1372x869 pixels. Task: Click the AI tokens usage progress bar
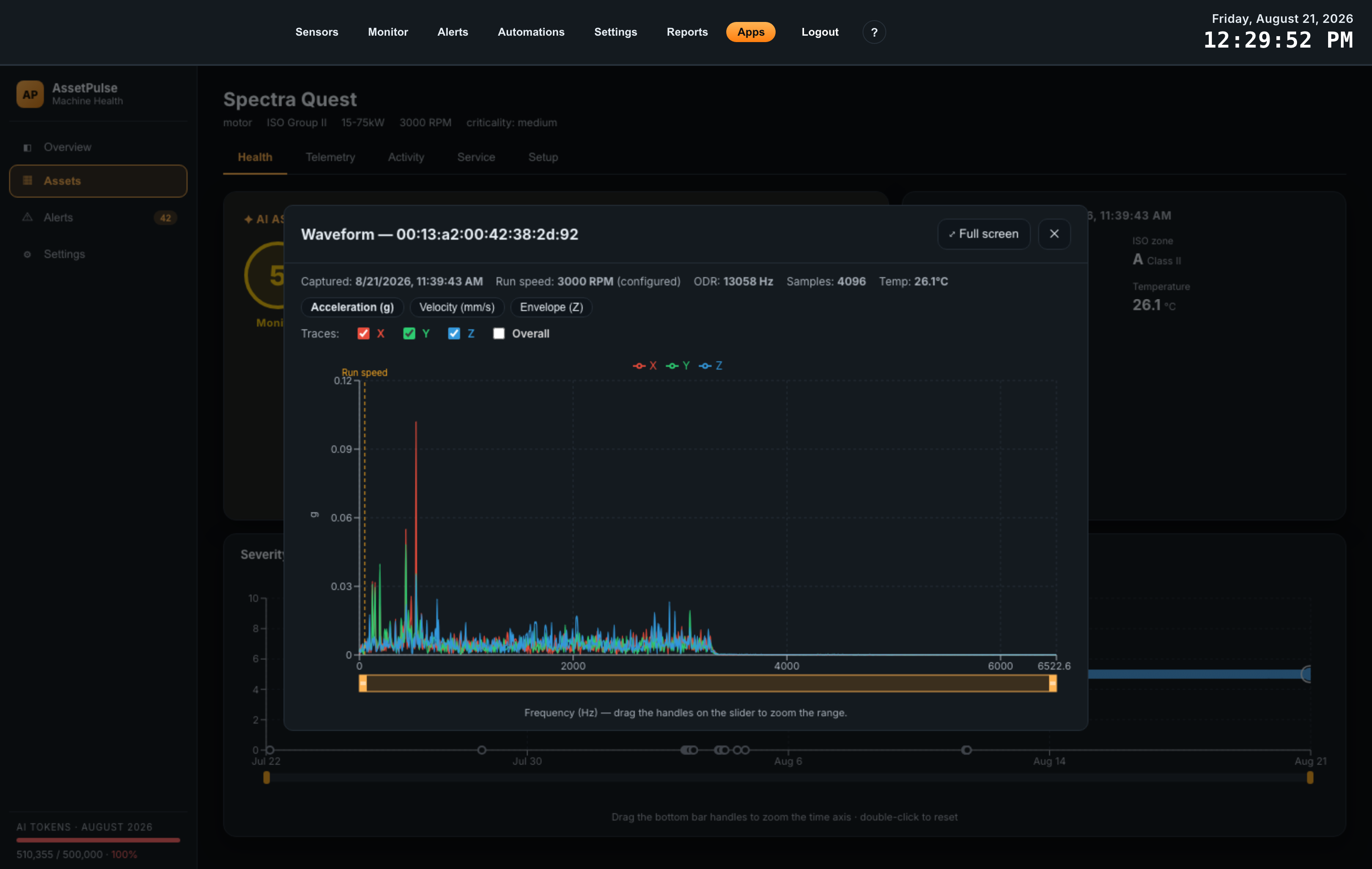tap(98, 840)
